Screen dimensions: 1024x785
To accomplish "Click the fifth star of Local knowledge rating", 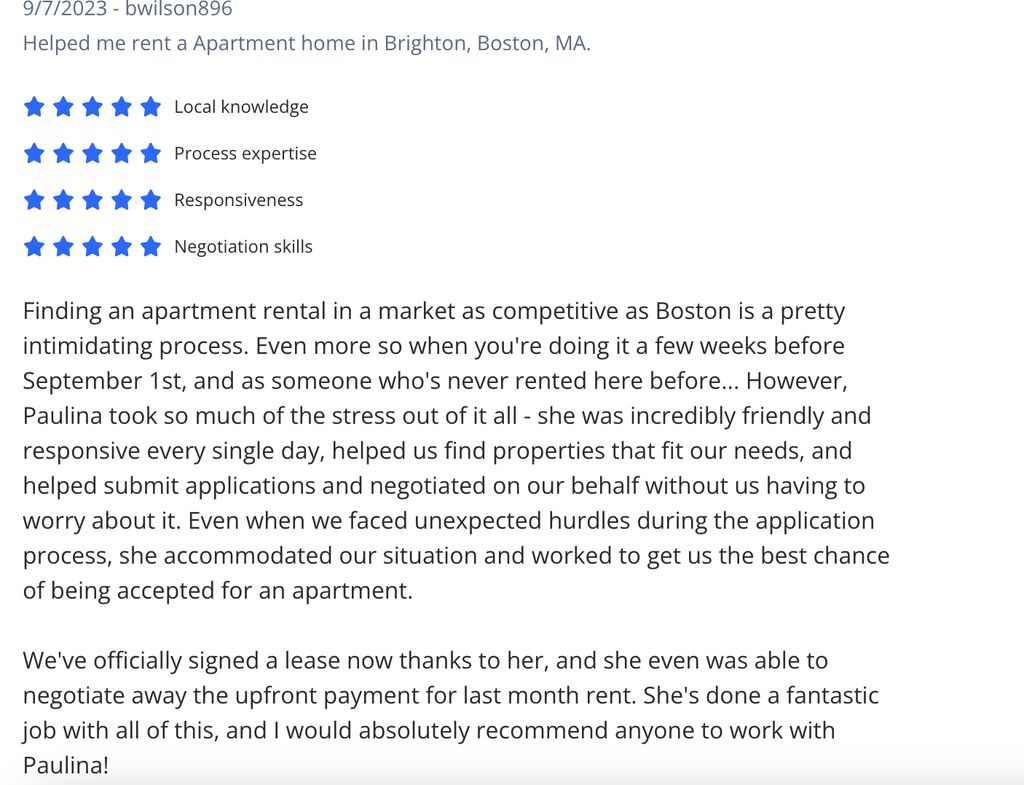I will click(151, 106).
